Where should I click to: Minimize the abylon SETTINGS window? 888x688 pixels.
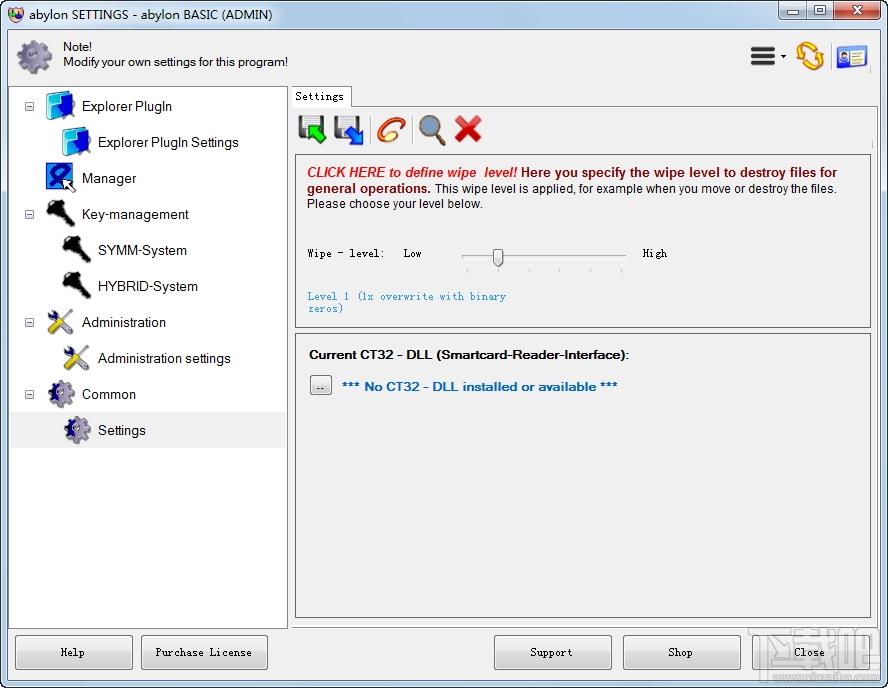click(793, 11)
